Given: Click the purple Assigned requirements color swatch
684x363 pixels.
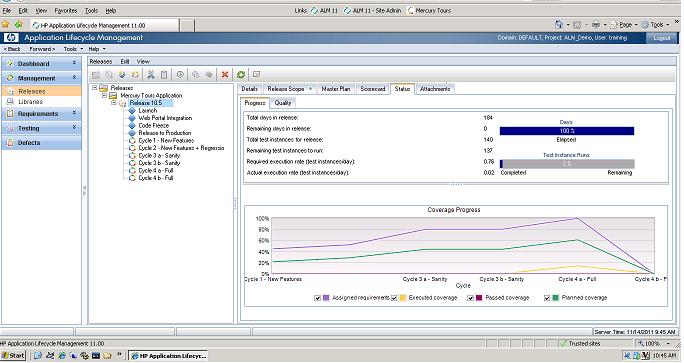Looking at the screenshot, I should [326, 298].
